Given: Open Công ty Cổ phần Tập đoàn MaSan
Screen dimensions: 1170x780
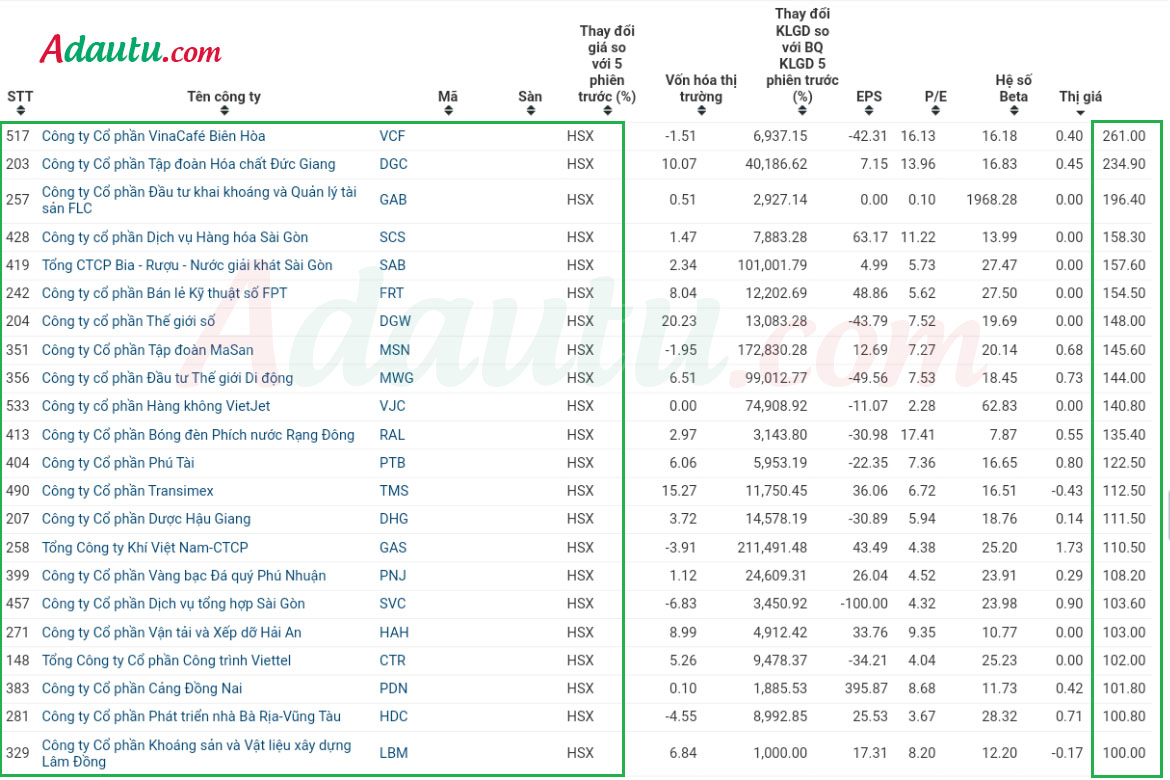Looking at the screenshot, I should coord(147,349).
